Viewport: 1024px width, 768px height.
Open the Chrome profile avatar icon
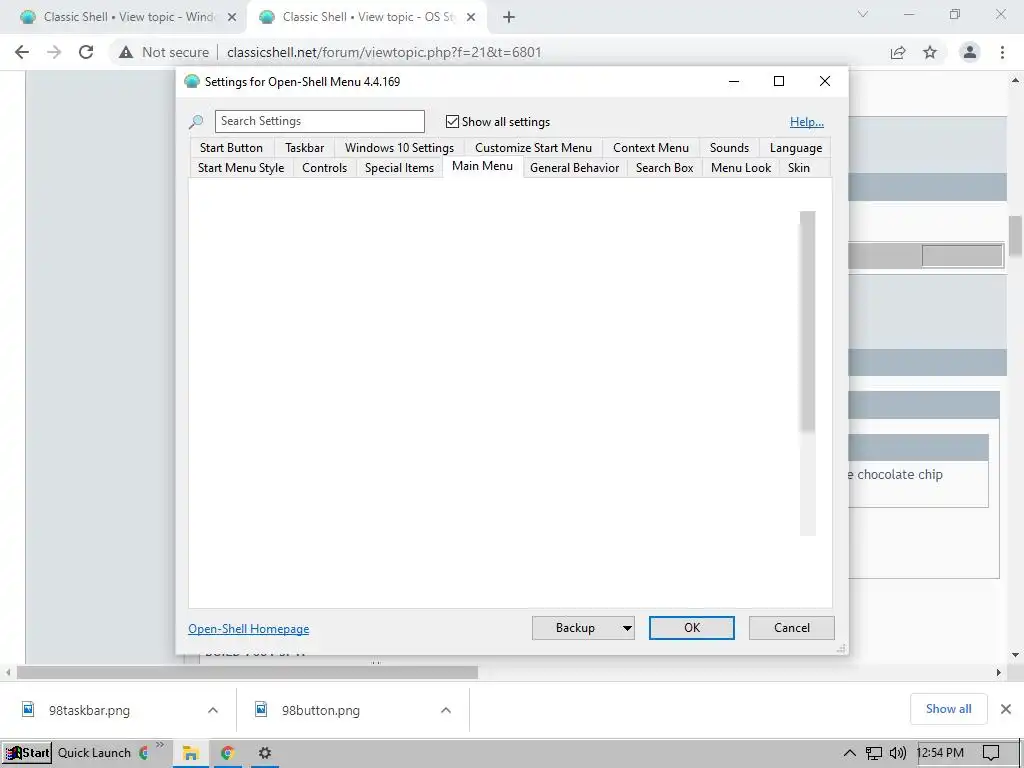[970, 52]
